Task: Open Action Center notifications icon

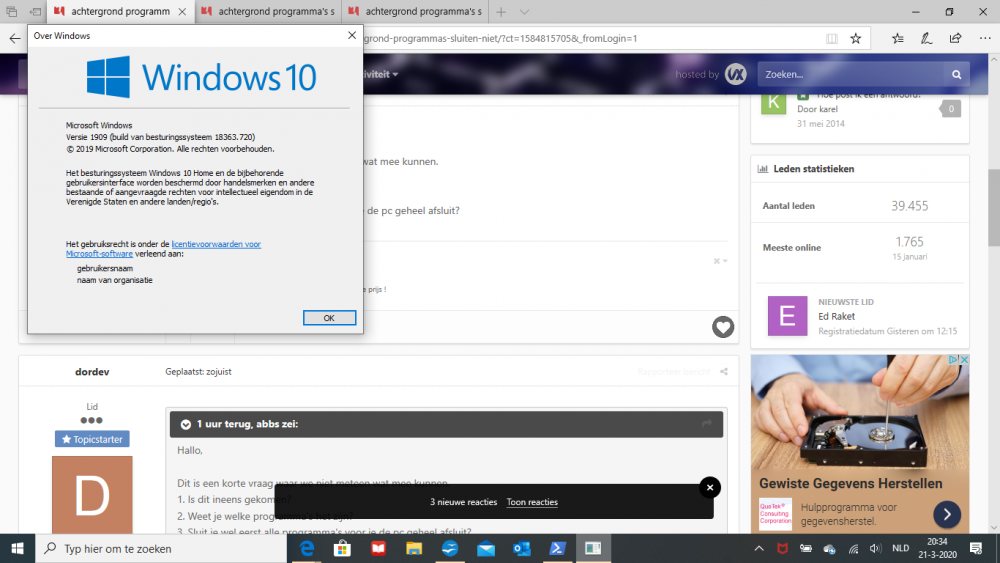Action: pyautogui.click(x=976, y=548)
